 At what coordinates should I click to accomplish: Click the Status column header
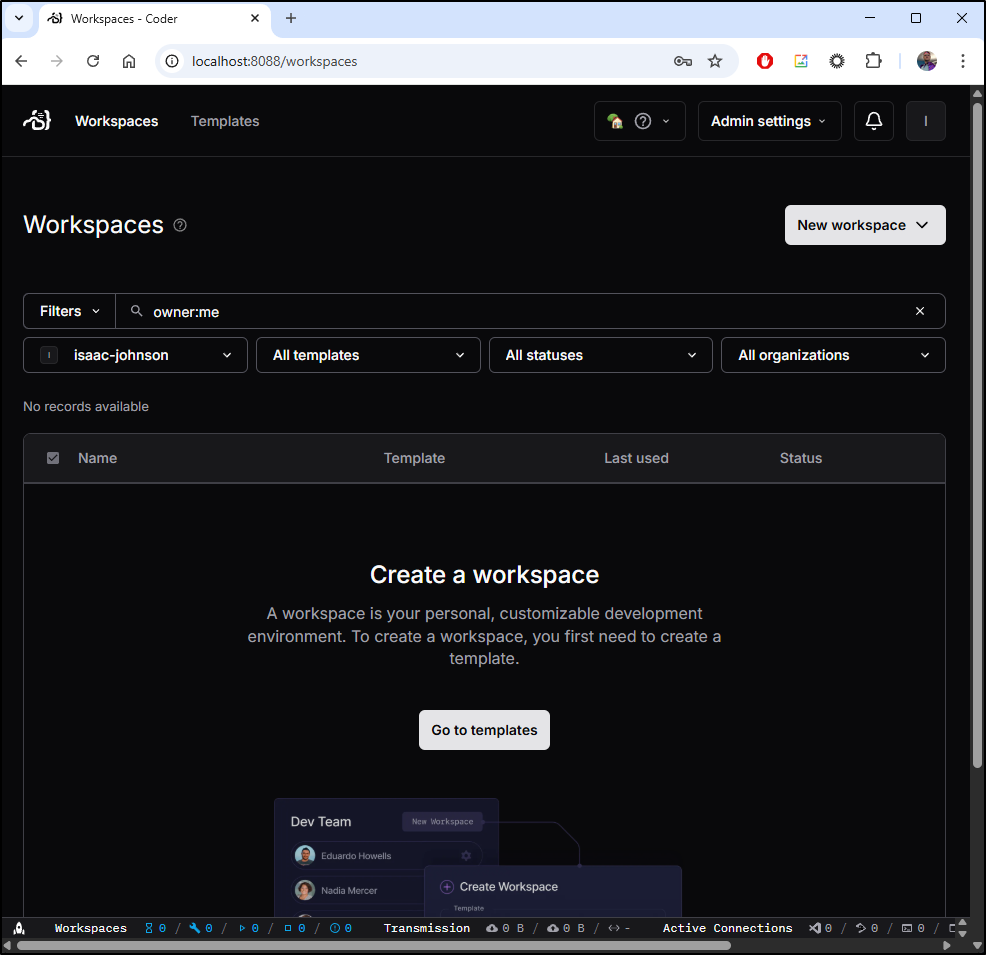point(800,458)
